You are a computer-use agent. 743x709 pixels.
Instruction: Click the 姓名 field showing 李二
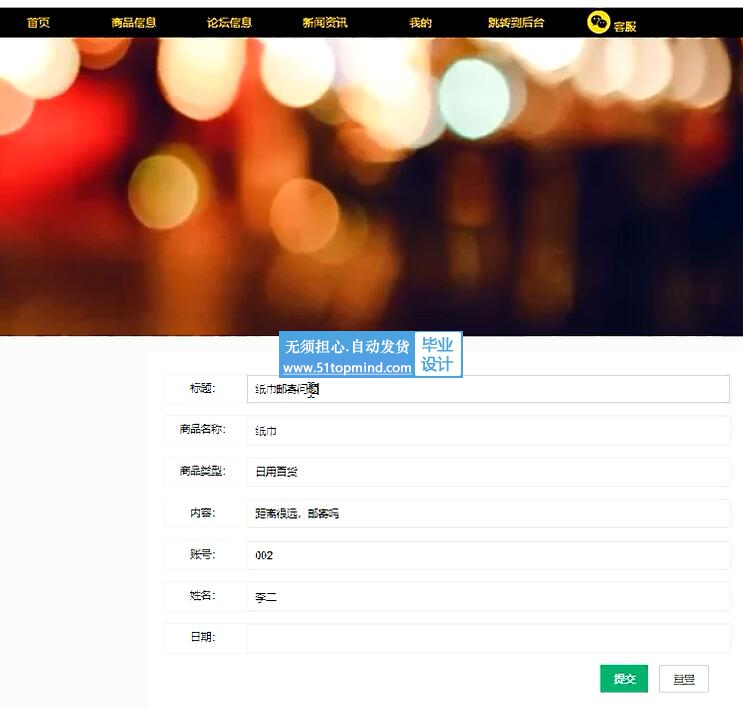coord(488,597)
